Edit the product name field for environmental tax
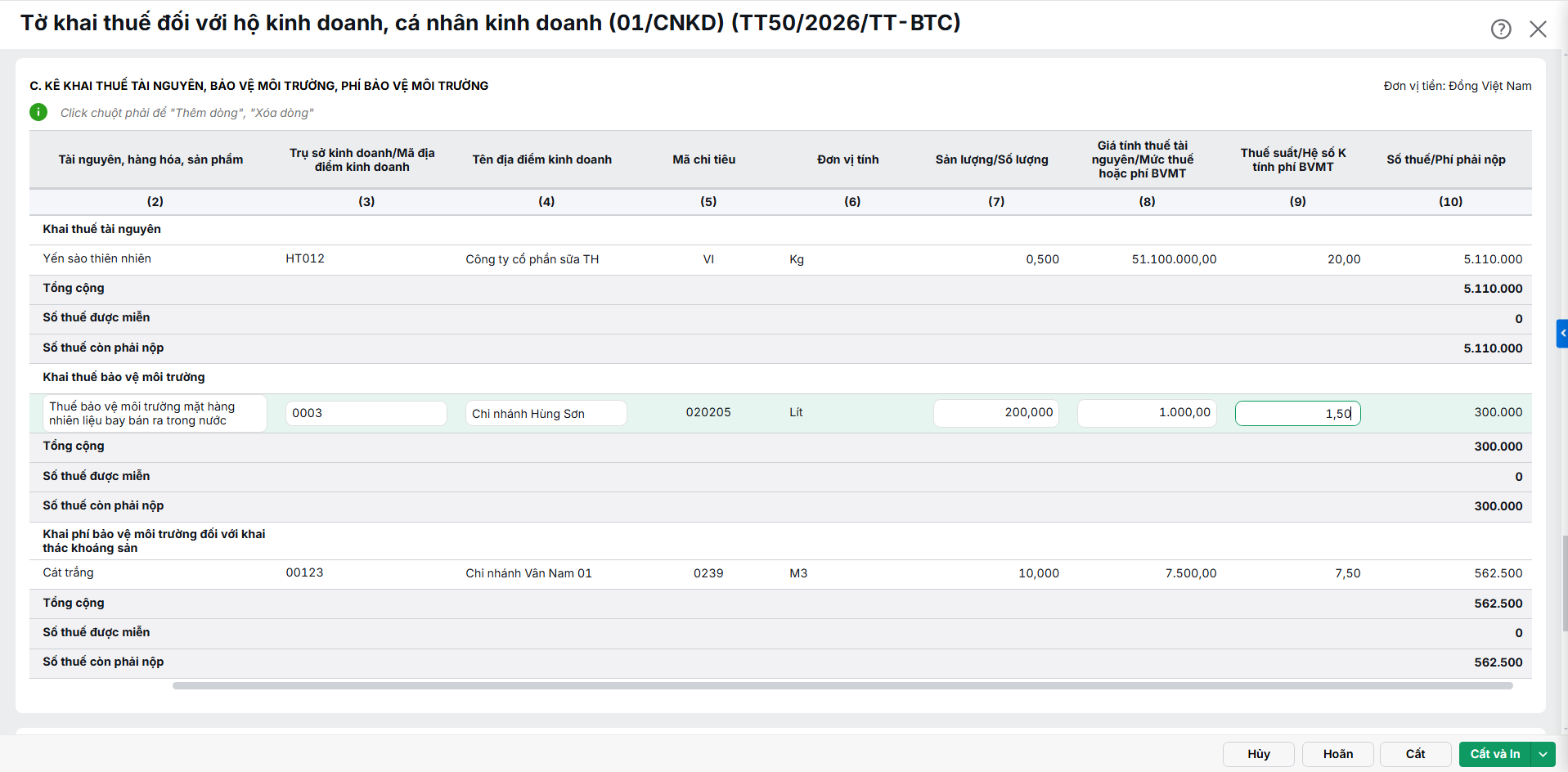This screenshot has width=1568, height=772. [x=155, y=413]
